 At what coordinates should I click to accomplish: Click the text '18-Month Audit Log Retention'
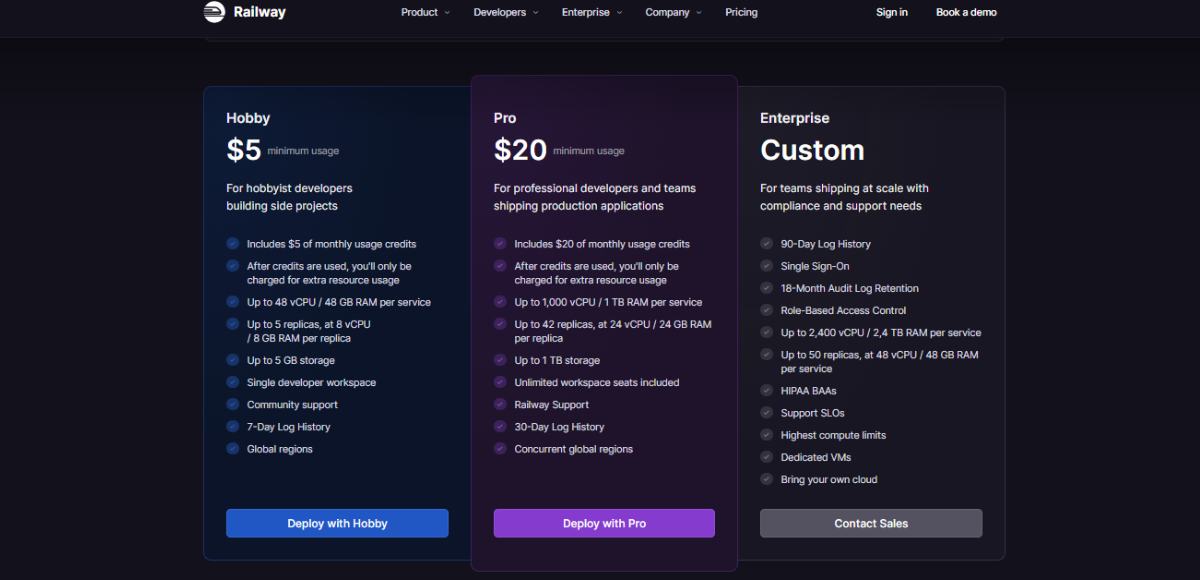(x=850, y=288)
